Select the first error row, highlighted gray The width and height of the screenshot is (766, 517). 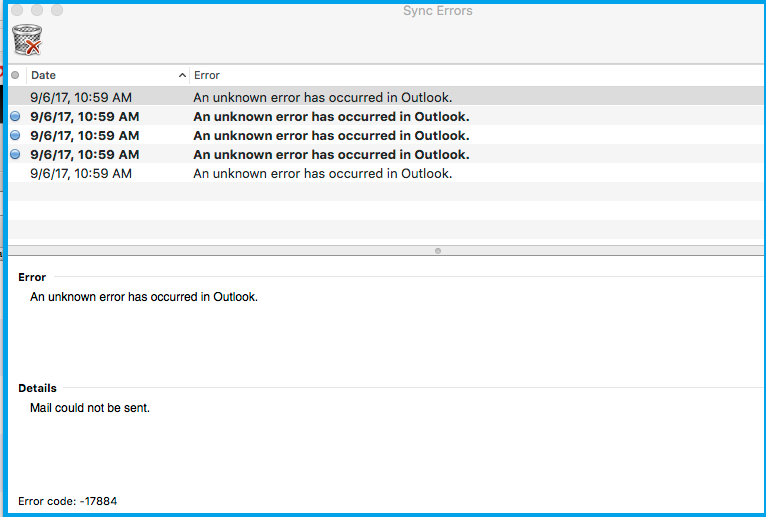pyautogui.click(x=386, y=97)
